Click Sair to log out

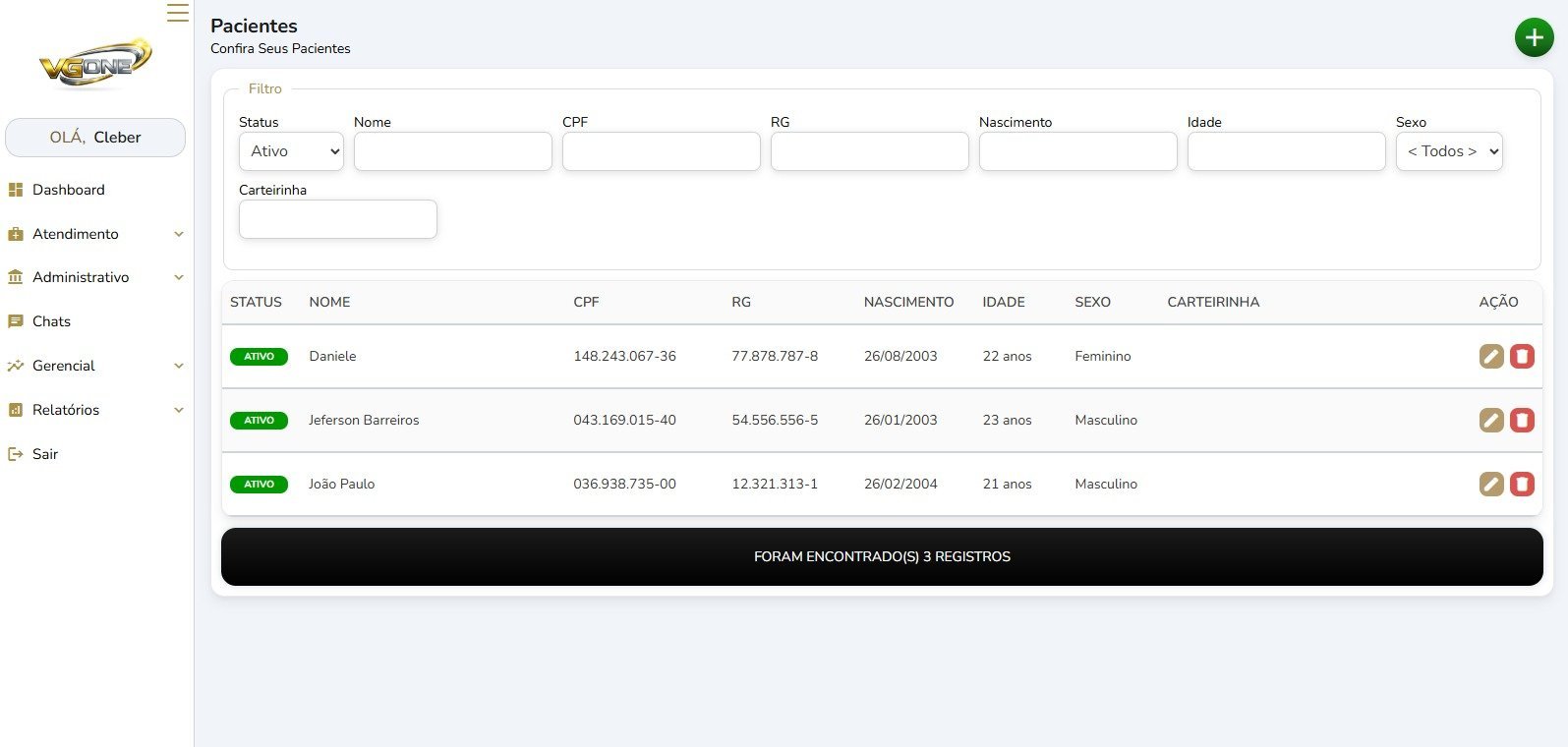44,454
